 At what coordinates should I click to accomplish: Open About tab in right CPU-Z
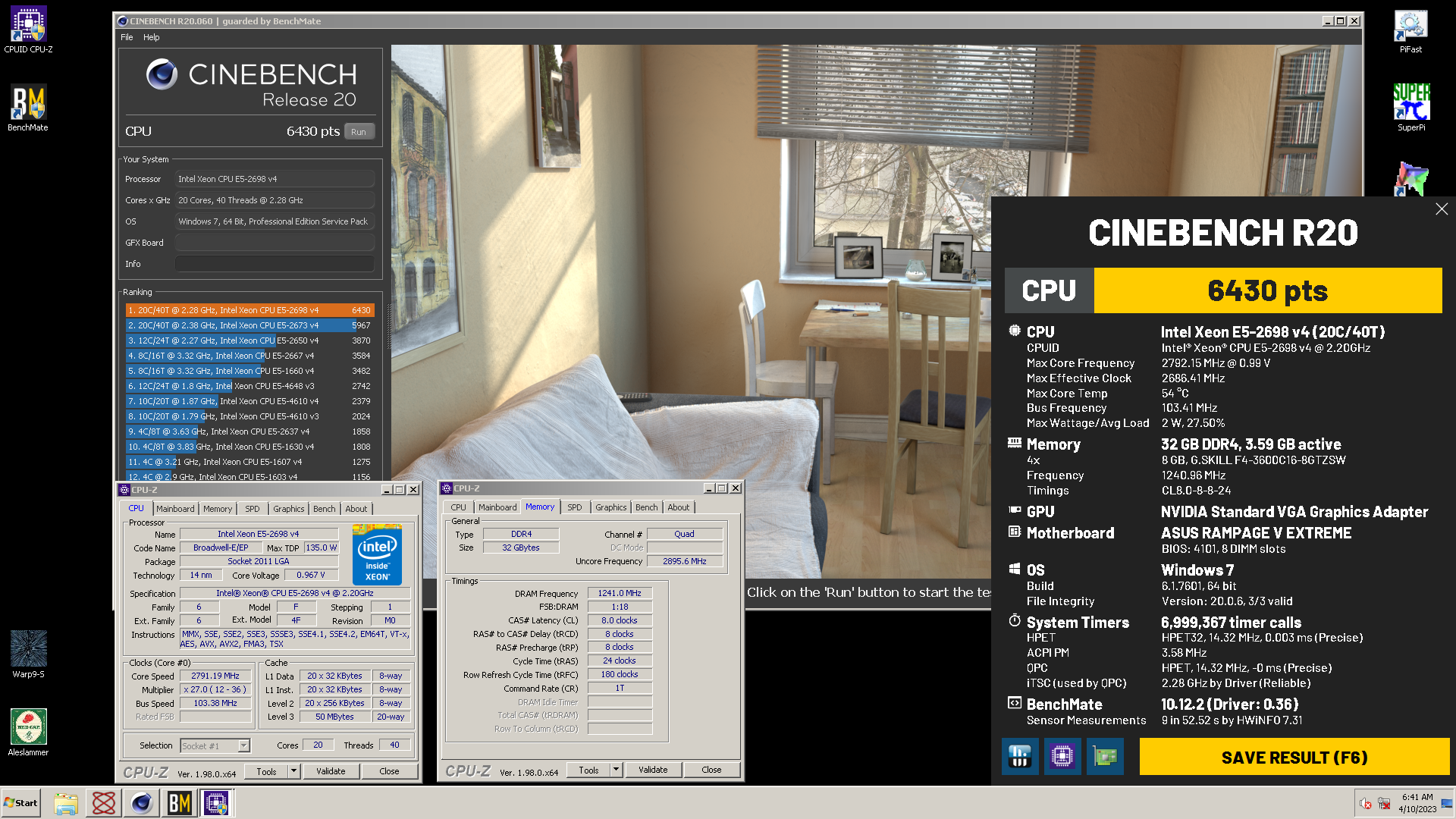pos(679,507)
